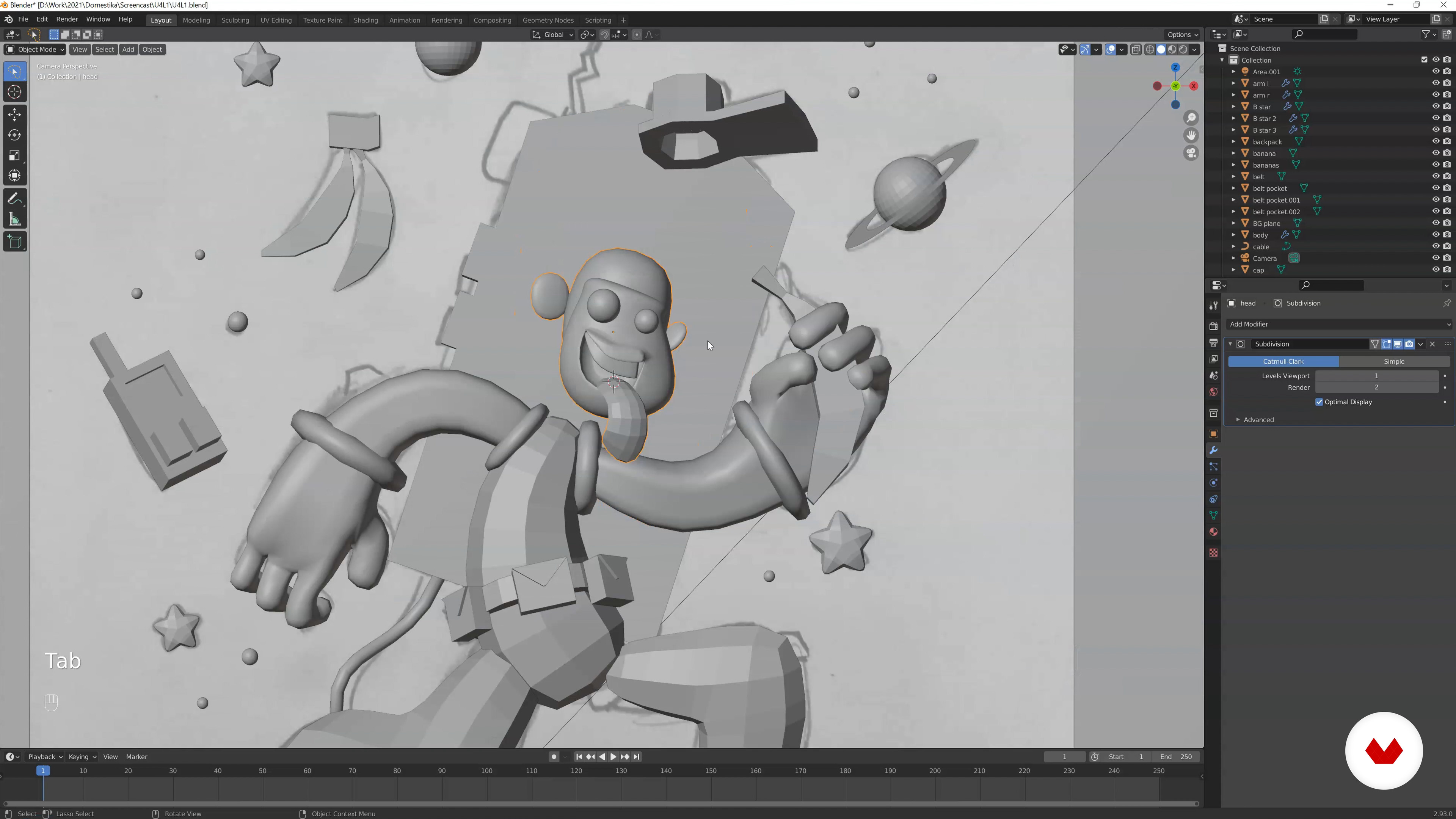Open the Material properties tab
Viewport: 1456px width, 819px height.
tap(1213, 532)
